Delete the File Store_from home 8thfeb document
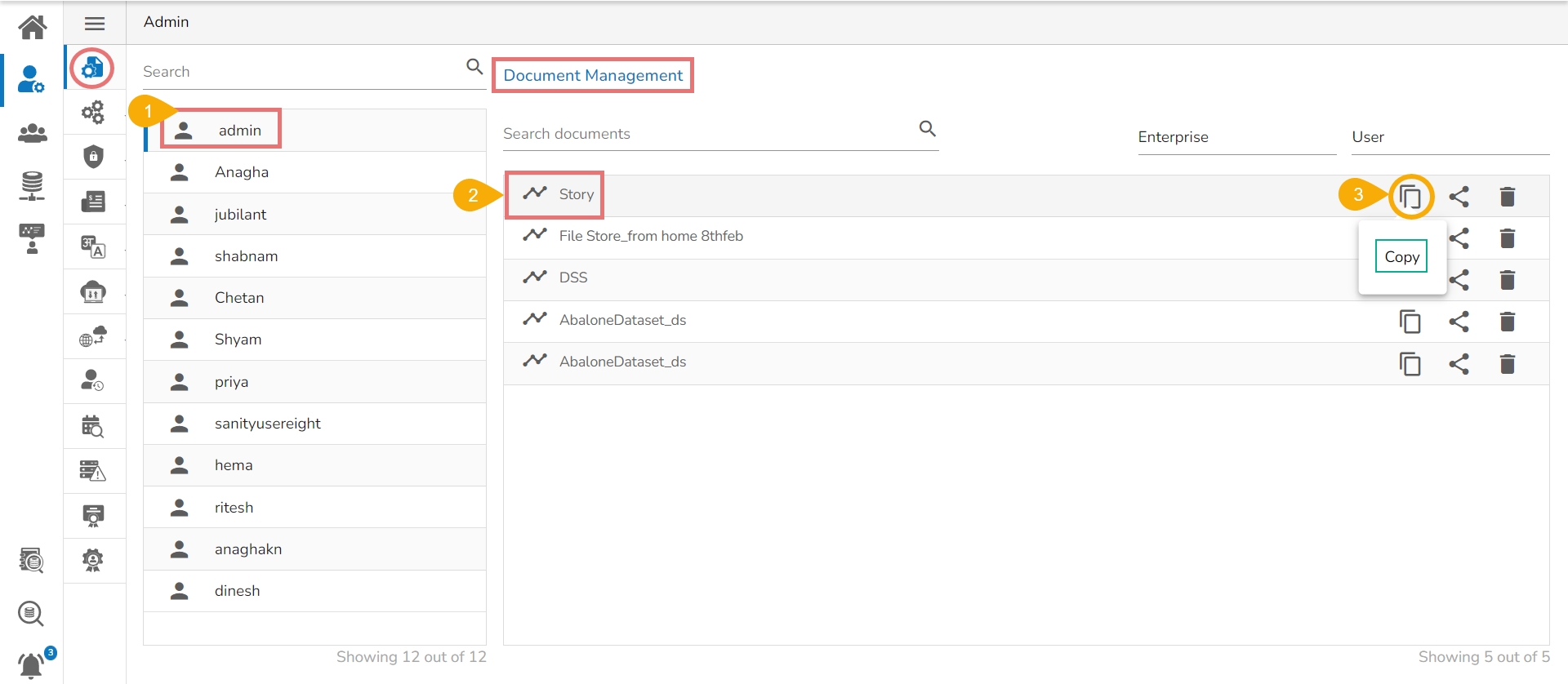Viewport: 1568px width, 684px height. (1508, 238)
